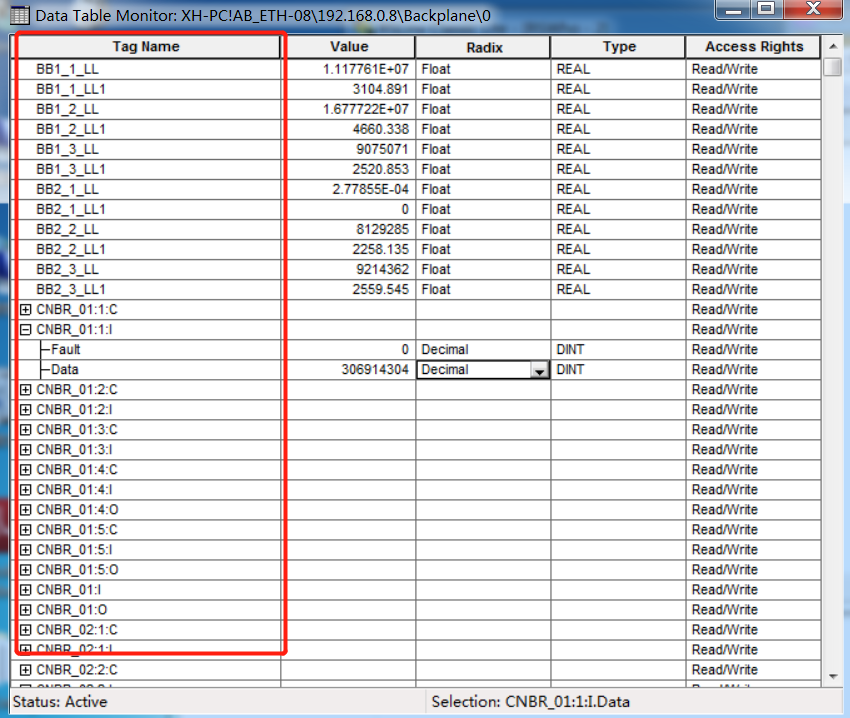The image size is (850, 718).
Task: Click the Type column header
Action: [x=618, y=47]
